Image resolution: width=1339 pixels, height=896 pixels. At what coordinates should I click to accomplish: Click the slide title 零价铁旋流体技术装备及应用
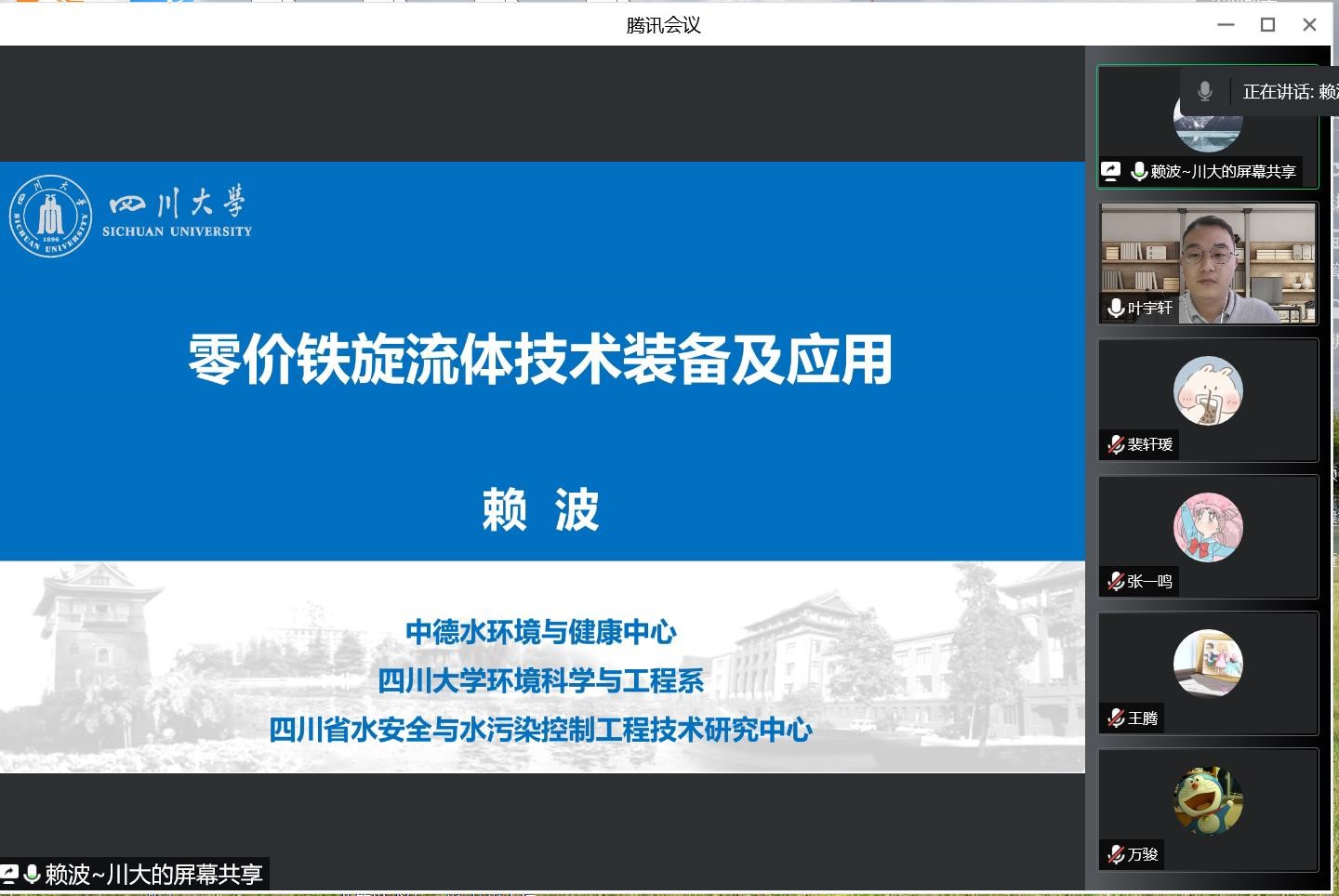pyautogui.click(x=540, y=359)
